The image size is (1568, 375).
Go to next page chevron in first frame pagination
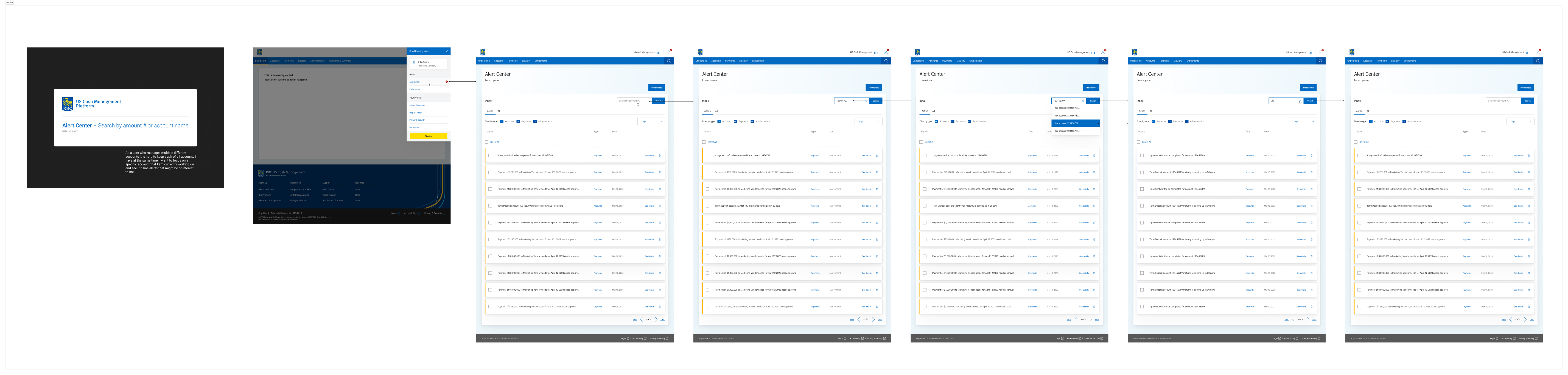click(x=656, y=319)
